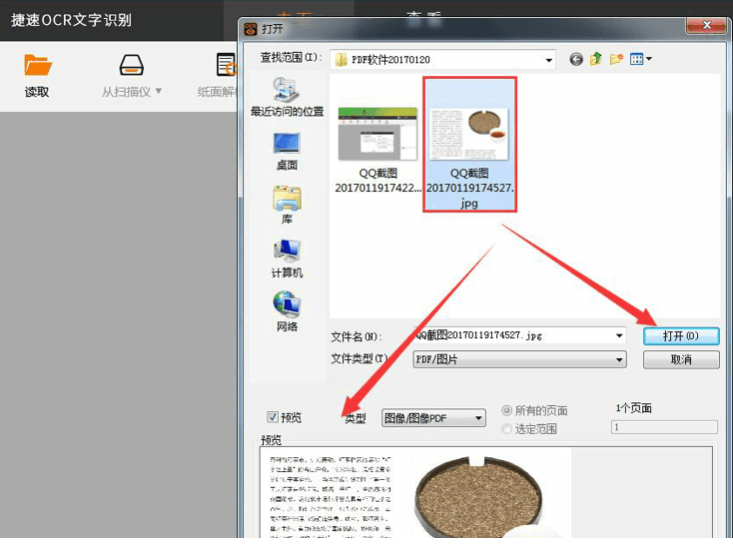733x544 pixels.
Task: Expand the 查找范围 folder dropdown
Action: (549, 61)
